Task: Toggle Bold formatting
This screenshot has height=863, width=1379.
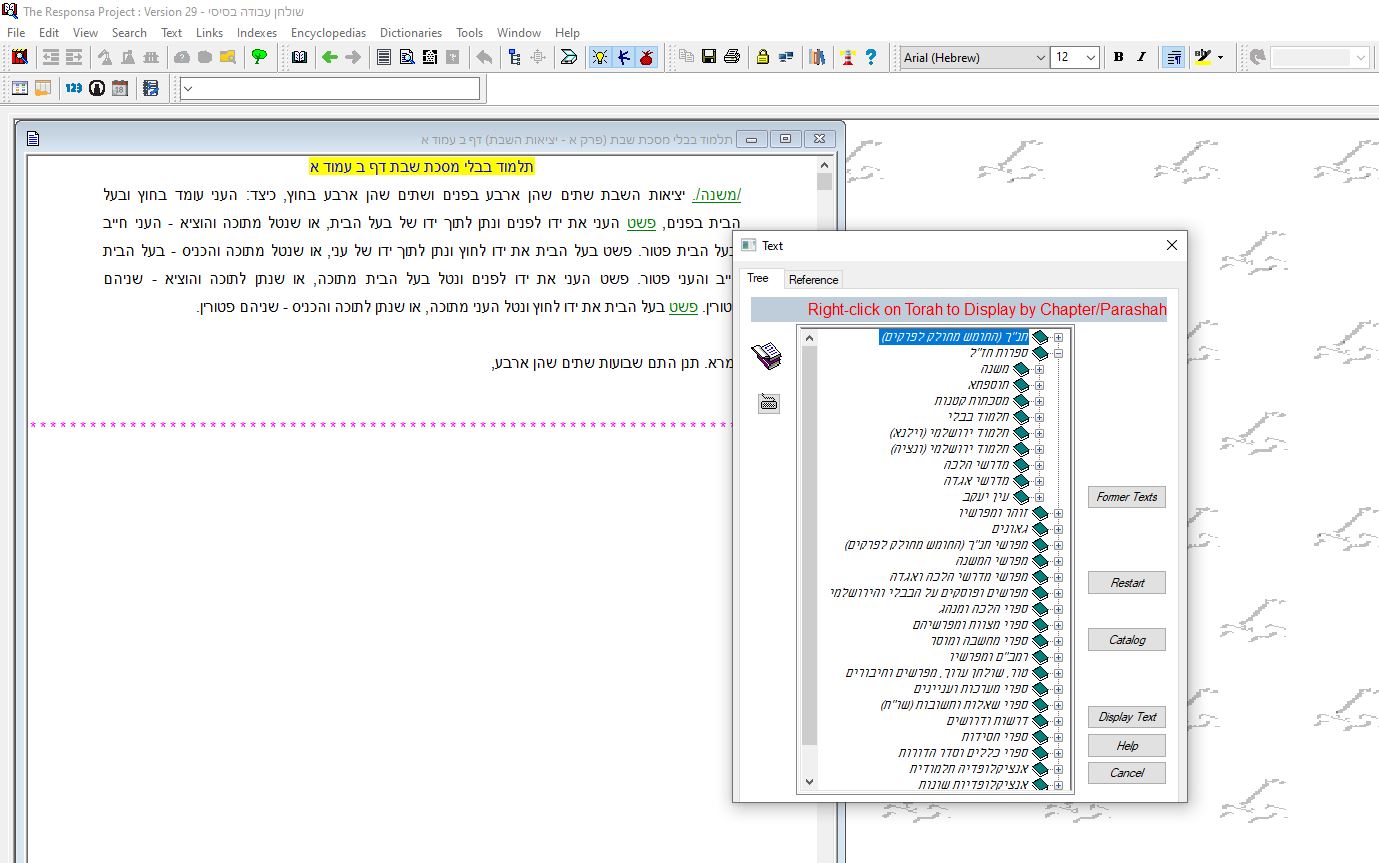Action: (1119, 57)
